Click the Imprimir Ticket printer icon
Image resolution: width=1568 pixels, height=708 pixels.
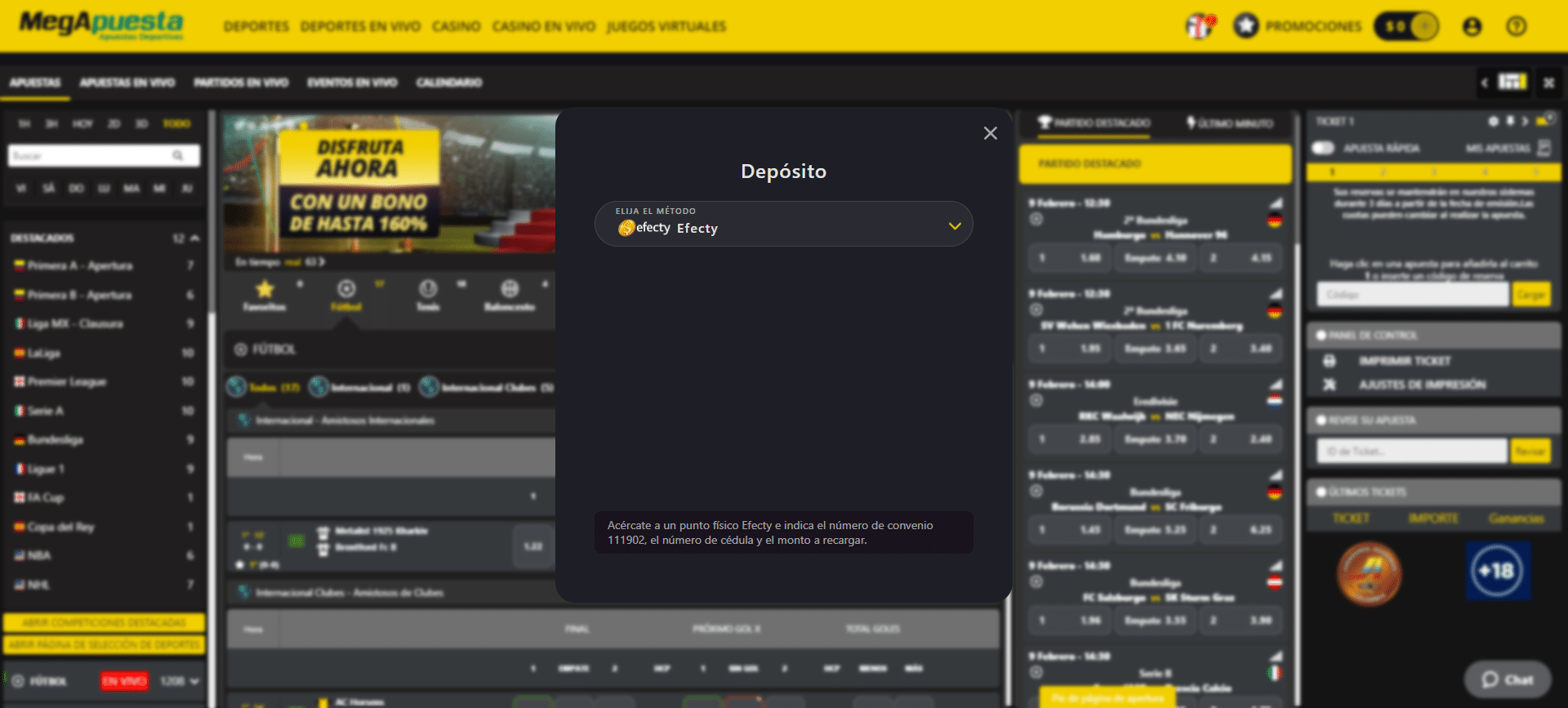[1330, 361]
